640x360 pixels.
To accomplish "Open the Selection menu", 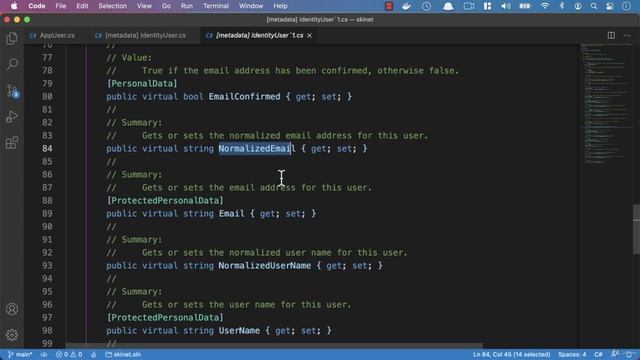I will [x=112, y=6].
